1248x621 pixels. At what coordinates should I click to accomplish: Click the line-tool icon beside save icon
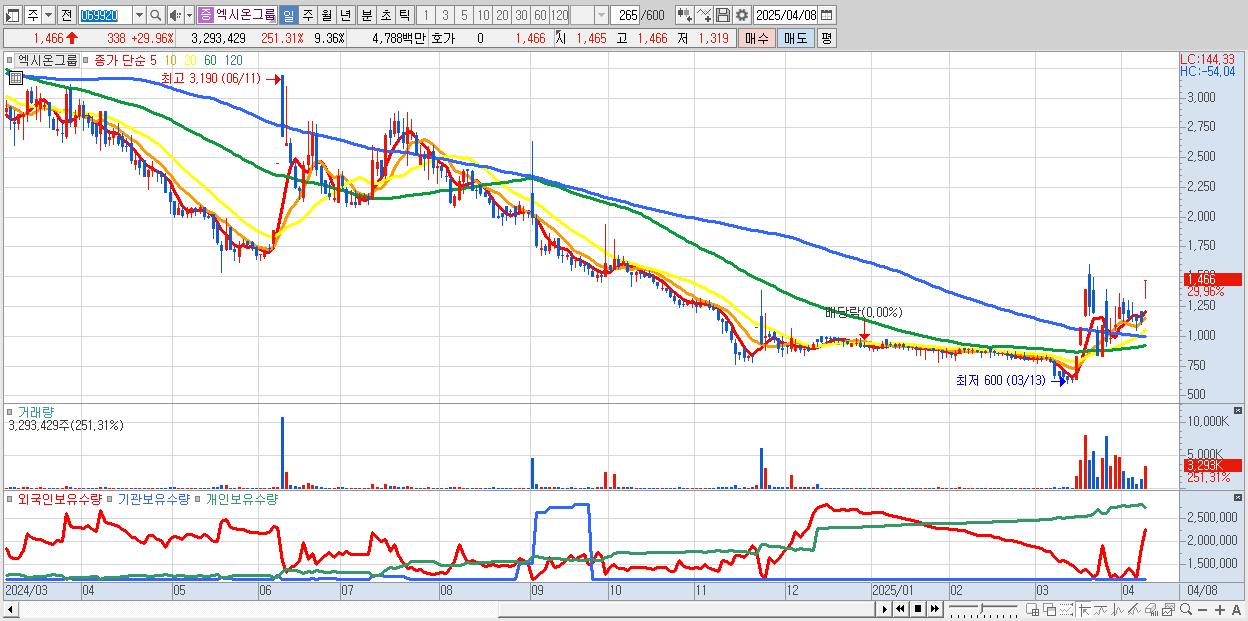(704, 15)
